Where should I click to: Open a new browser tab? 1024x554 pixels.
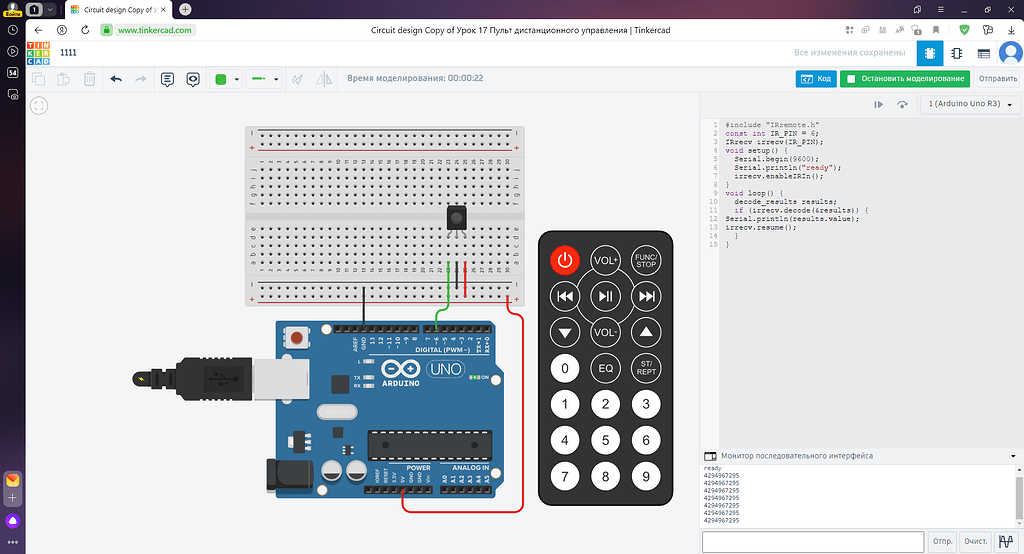click(185, 9)
